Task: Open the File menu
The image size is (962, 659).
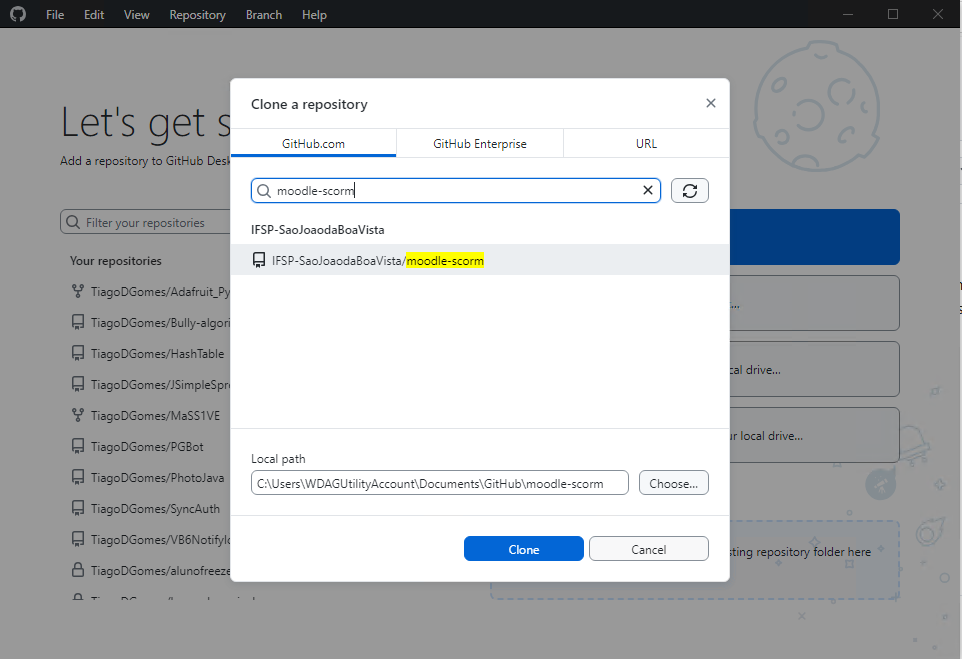Action: pyautogui.click(x=55, y=15)
